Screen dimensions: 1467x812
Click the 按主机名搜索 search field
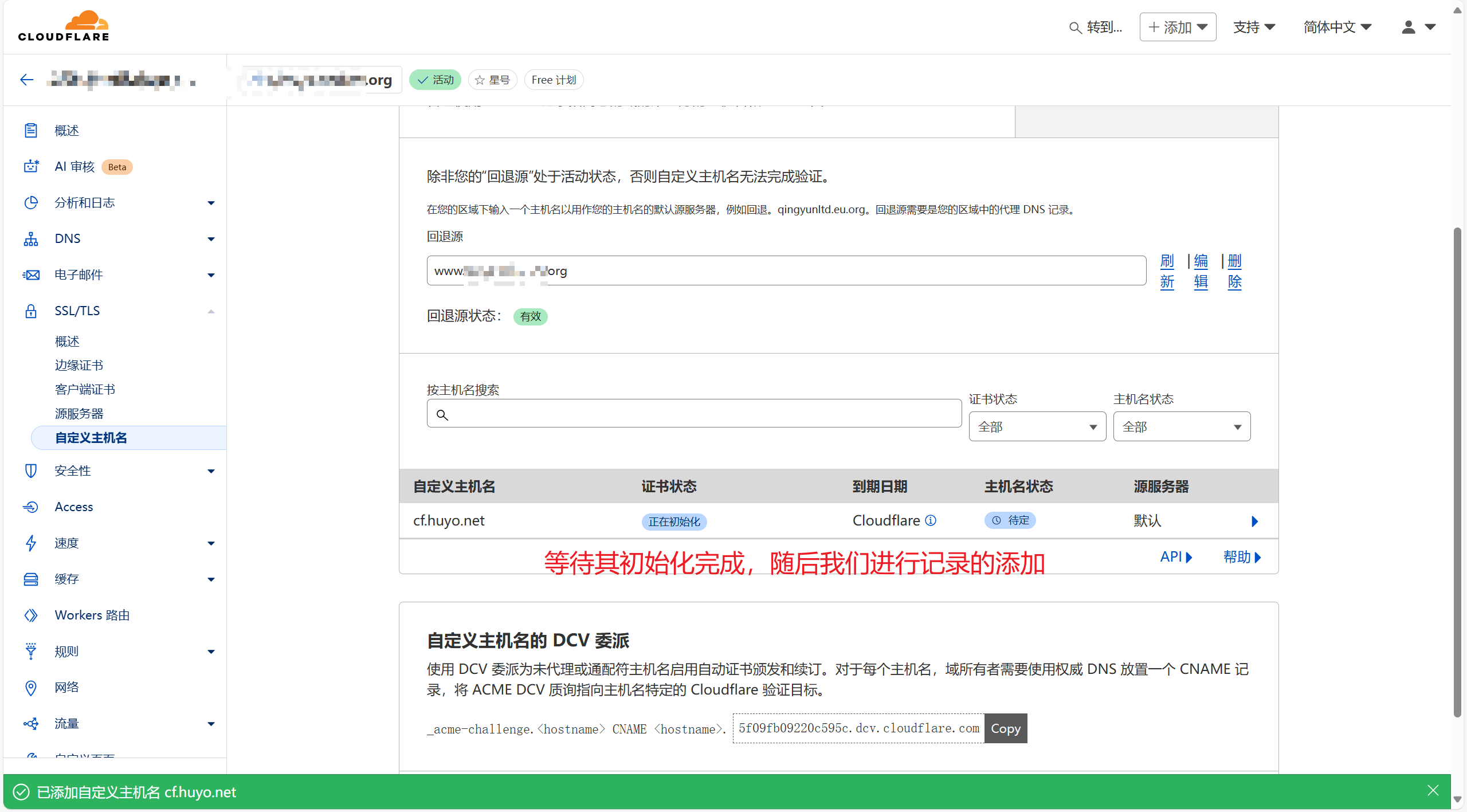coord(694,414)
